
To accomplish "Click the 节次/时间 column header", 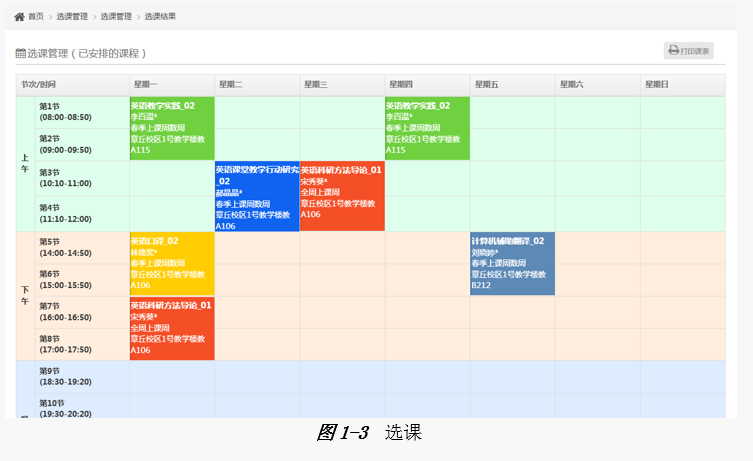I will click(x=39, y=84).
